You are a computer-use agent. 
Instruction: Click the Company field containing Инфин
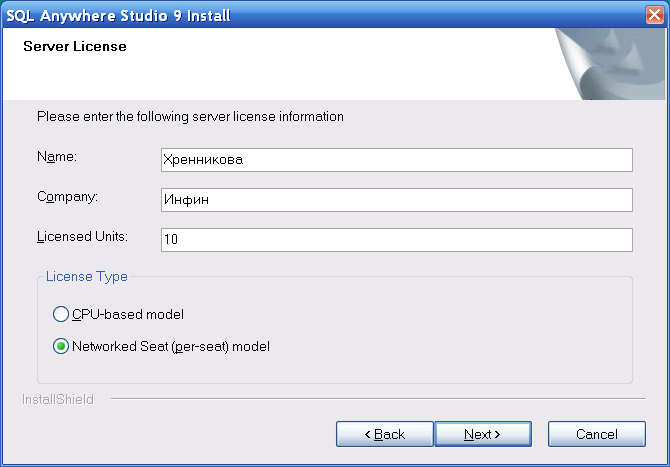click(x=395, y=200)
